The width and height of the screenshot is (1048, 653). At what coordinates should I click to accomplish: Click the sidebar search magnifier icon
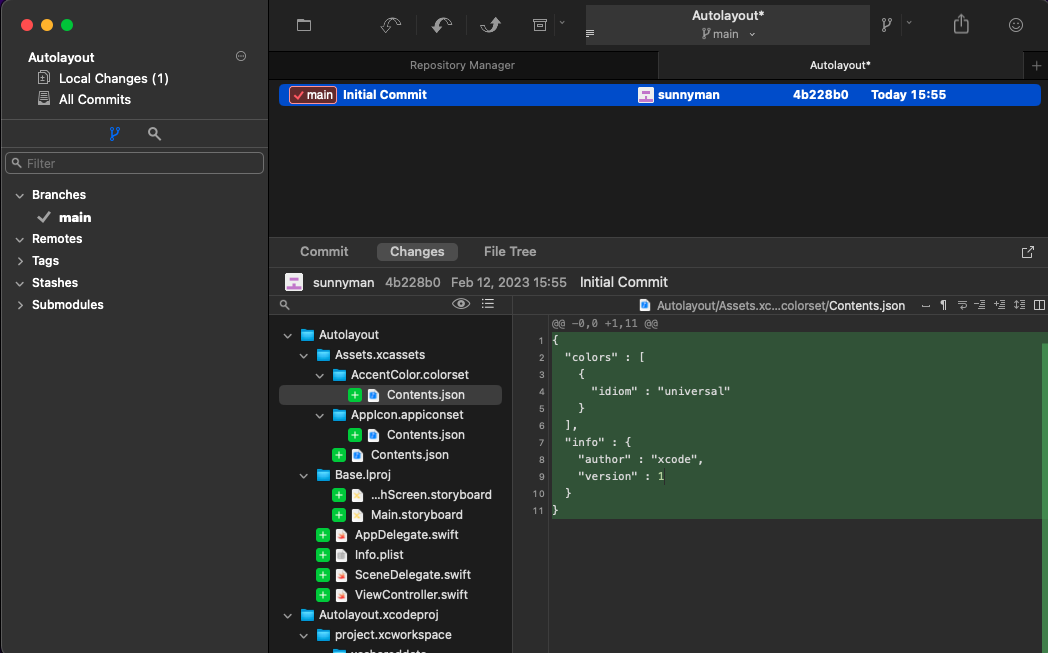pos(154,133)
